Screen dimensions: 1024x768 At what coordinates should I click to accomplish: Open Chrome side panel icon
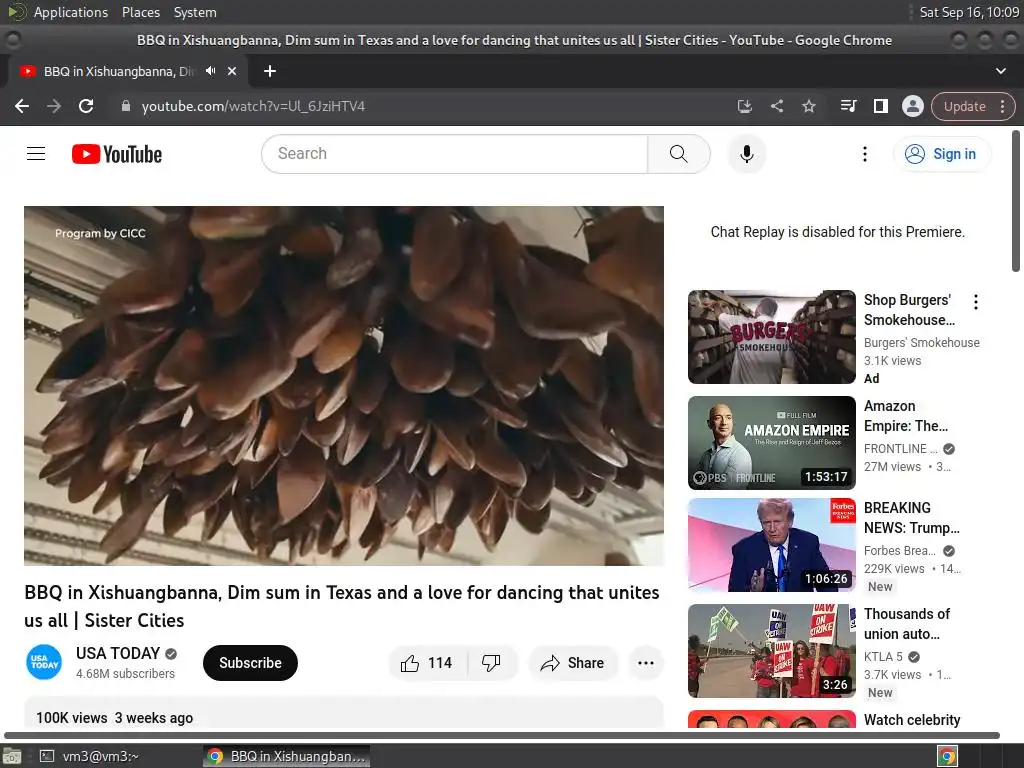(x=880, y=106)
